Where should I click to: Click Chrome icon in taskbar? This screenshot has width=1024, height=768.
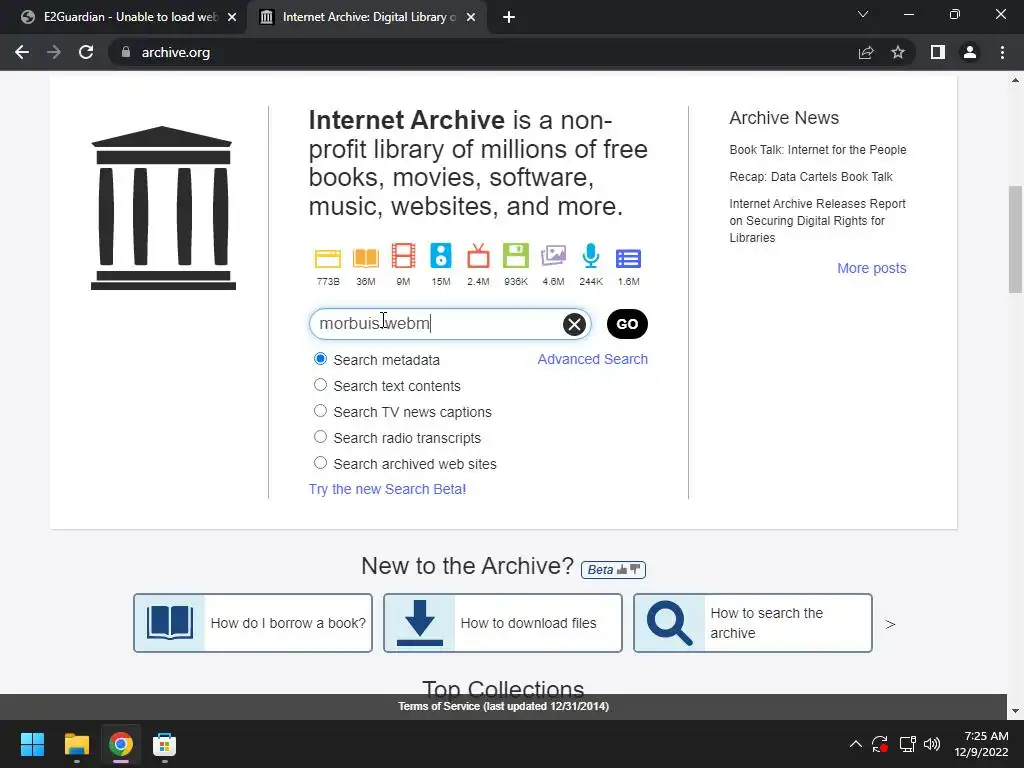[121, 744]
